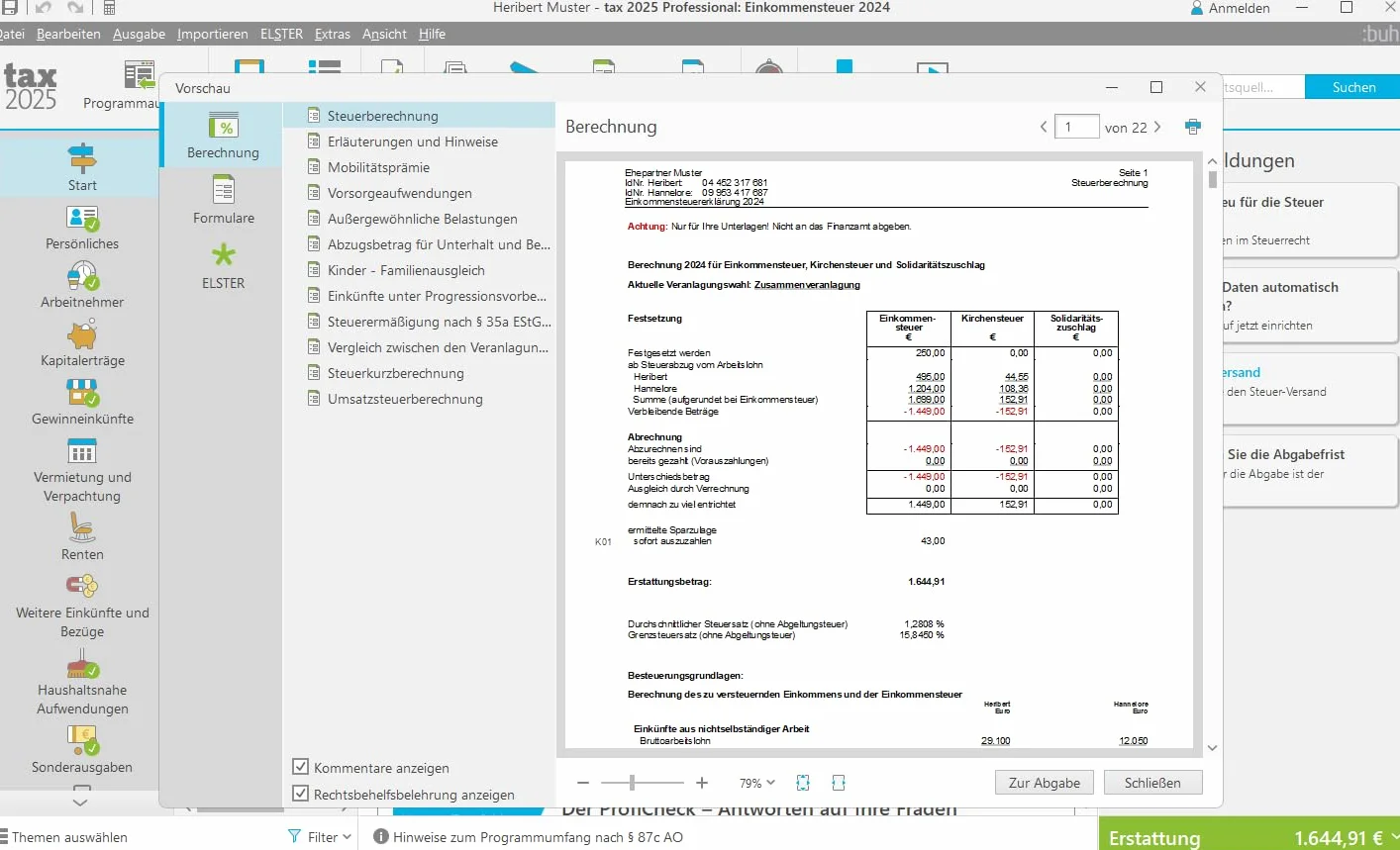Click the Programmauswahl toolbar icon
1400x850 pixels.
(138, 76)
